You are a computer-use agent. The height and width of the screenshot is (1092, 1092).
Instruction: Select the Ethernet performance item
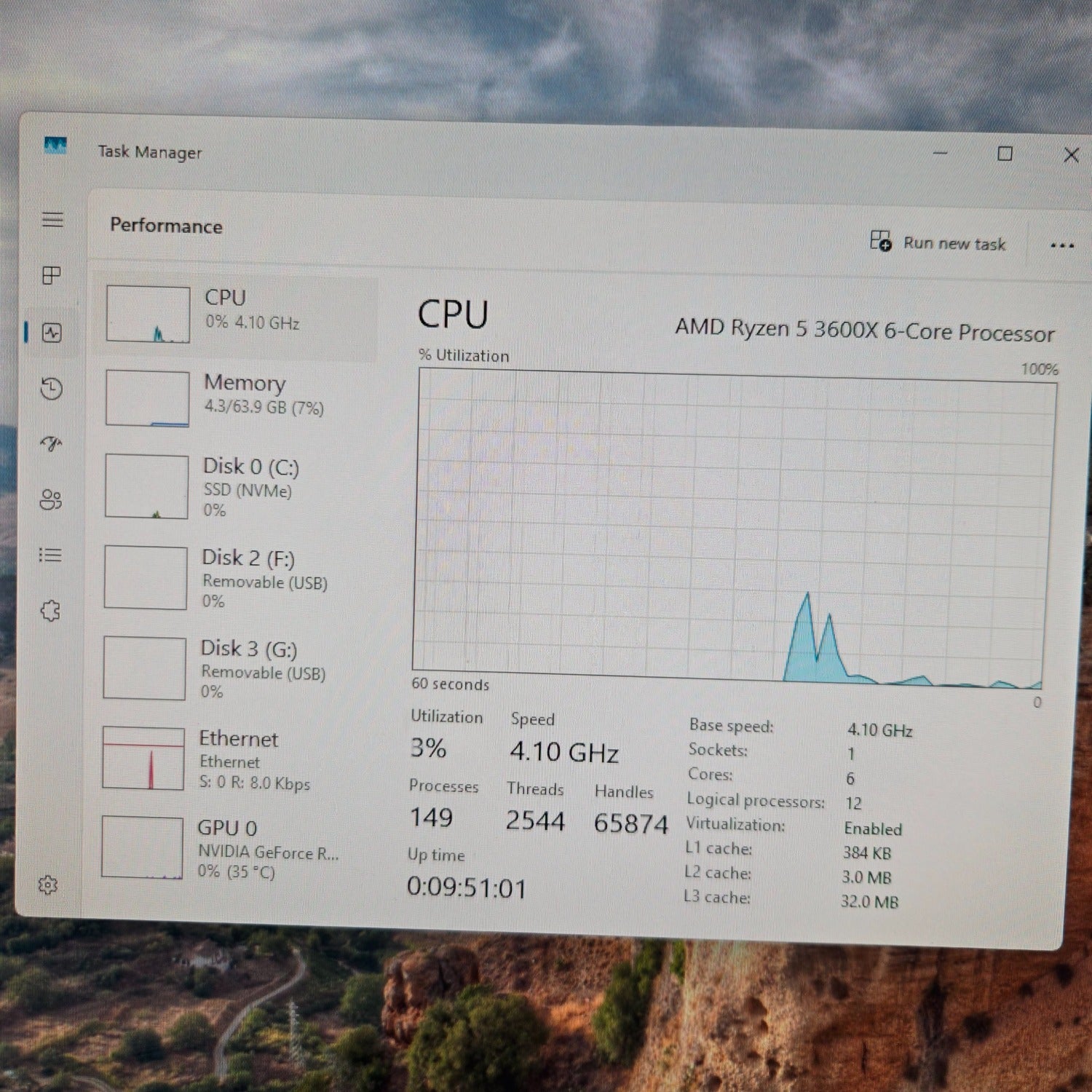[x=235, y=759]
